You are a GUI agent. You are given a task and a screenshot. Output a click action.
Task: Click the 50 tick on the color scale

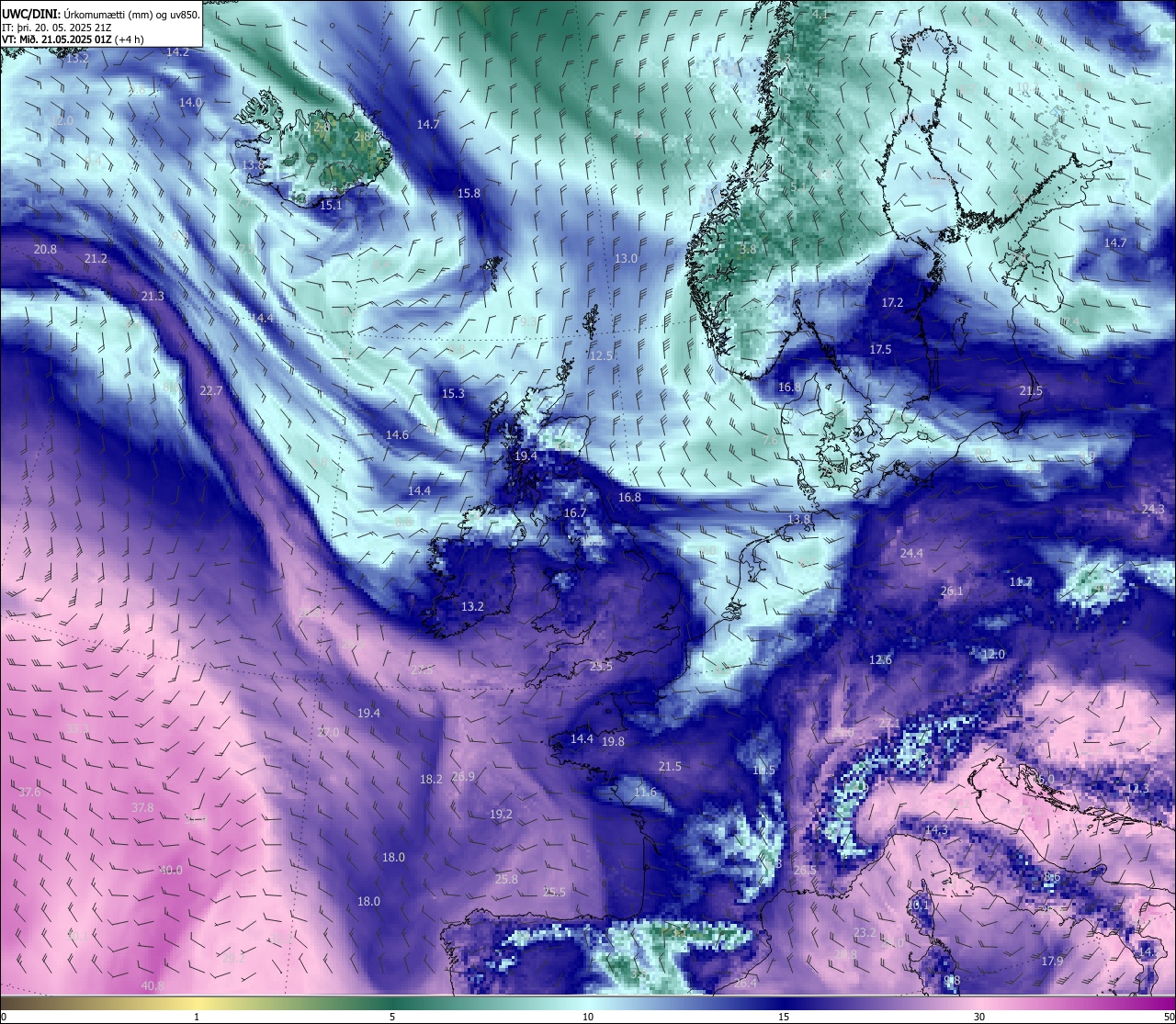tap(1169, 1016)
